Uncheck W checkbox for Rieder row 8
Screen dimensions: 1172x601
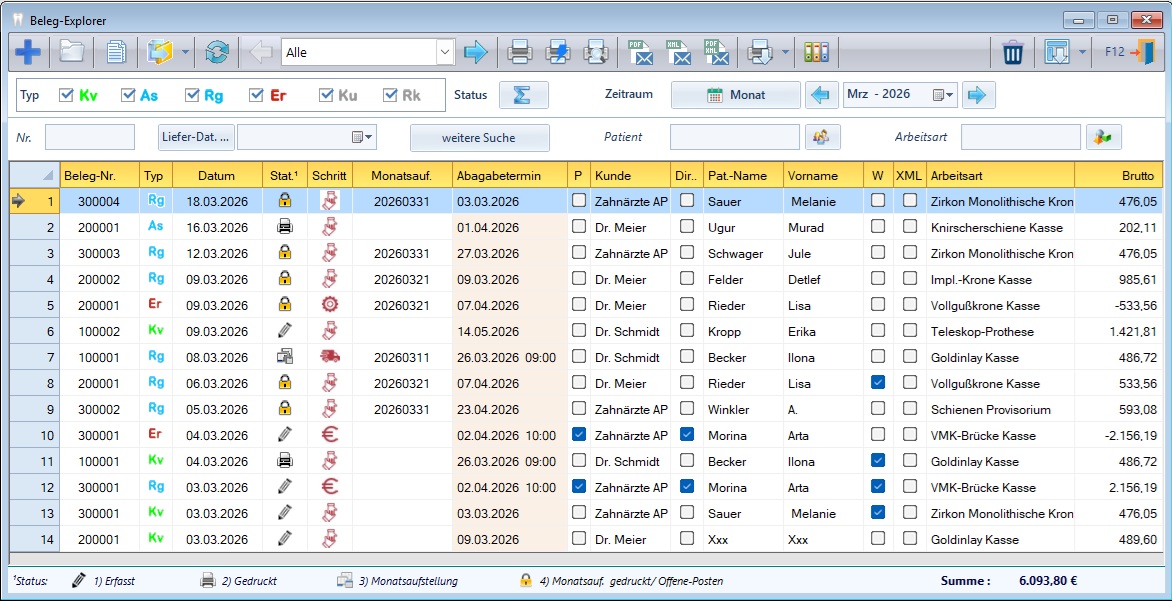[877, 383]
